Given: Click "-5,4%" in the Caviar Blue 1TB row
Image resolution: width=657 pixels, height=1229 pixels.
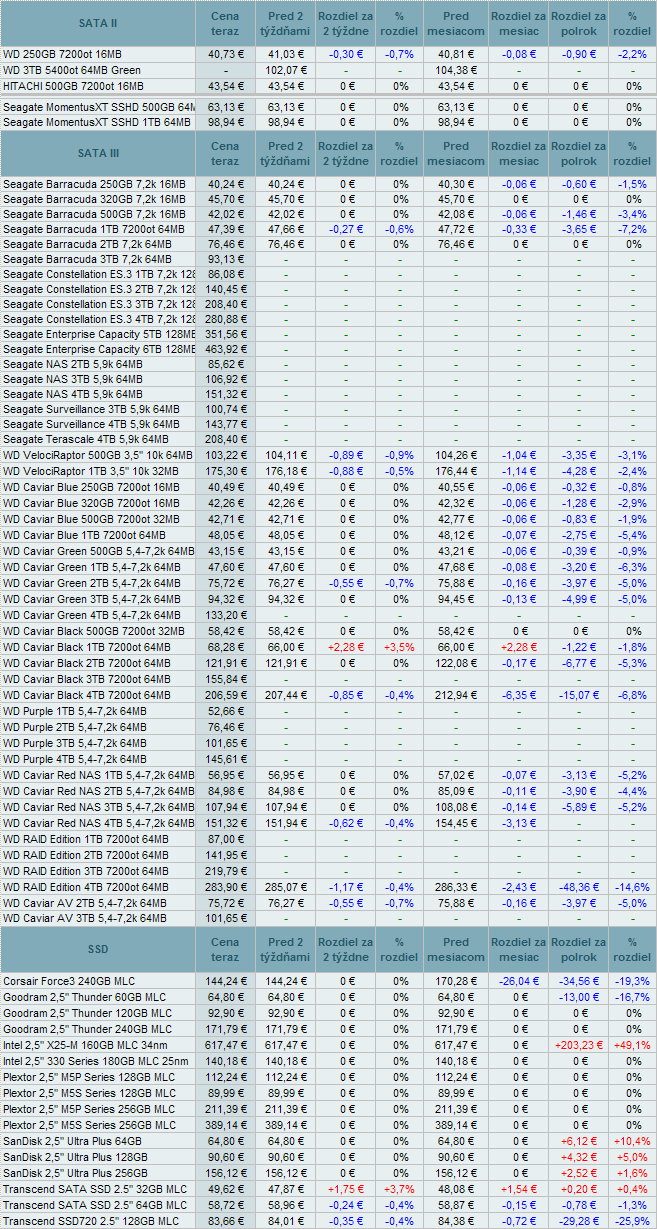Looking at the screenshot, I should tap(632, 535).
